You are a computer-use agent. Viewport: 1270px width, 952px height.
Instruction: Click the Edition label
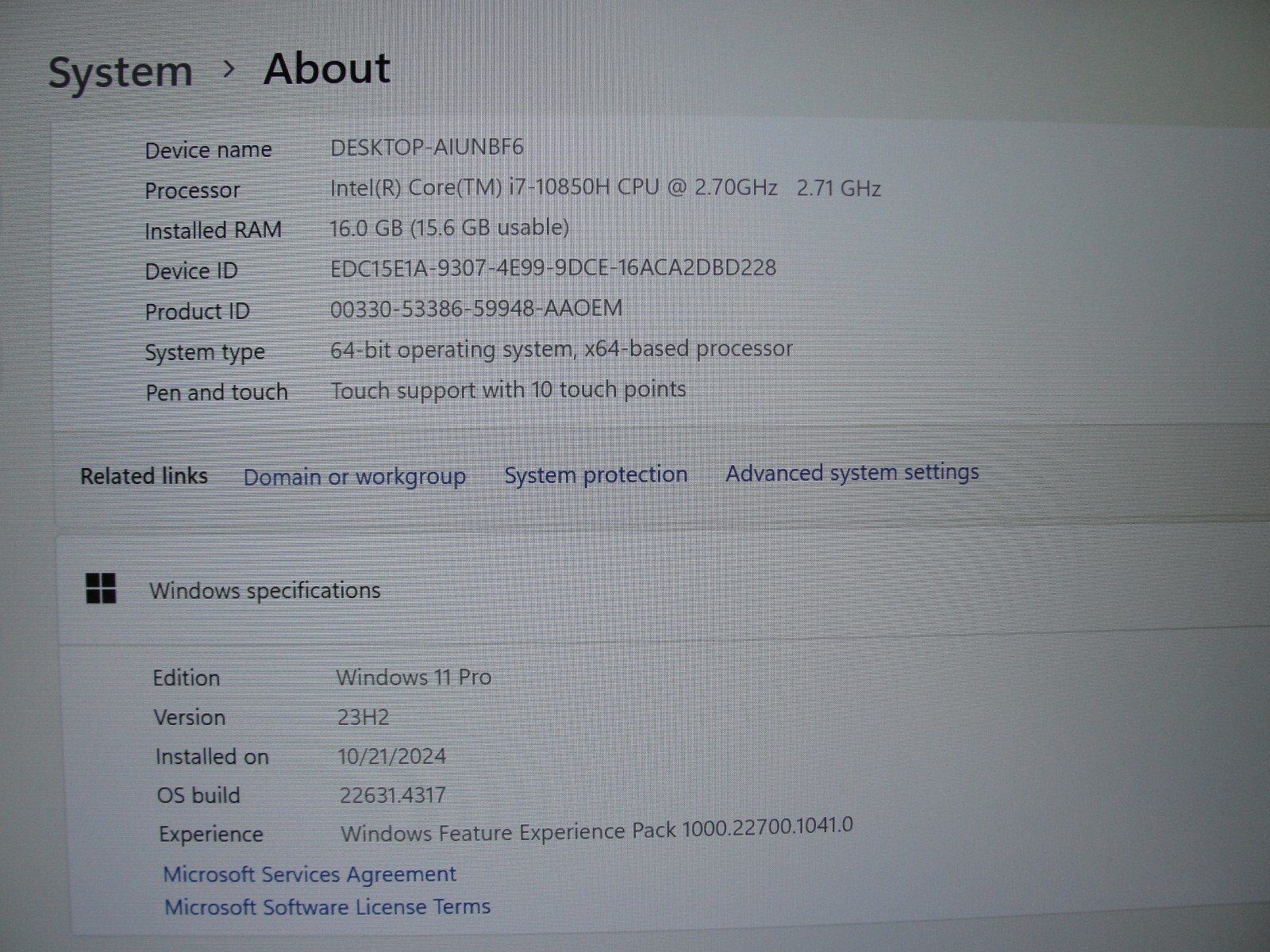[187, 678]
